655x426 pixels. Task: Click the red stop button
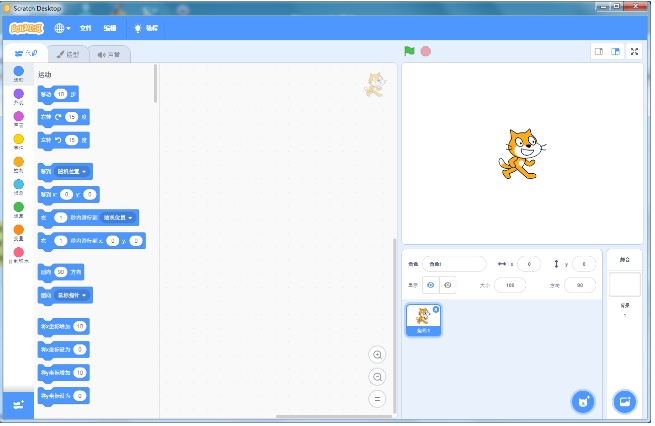[x=426, y=51]
